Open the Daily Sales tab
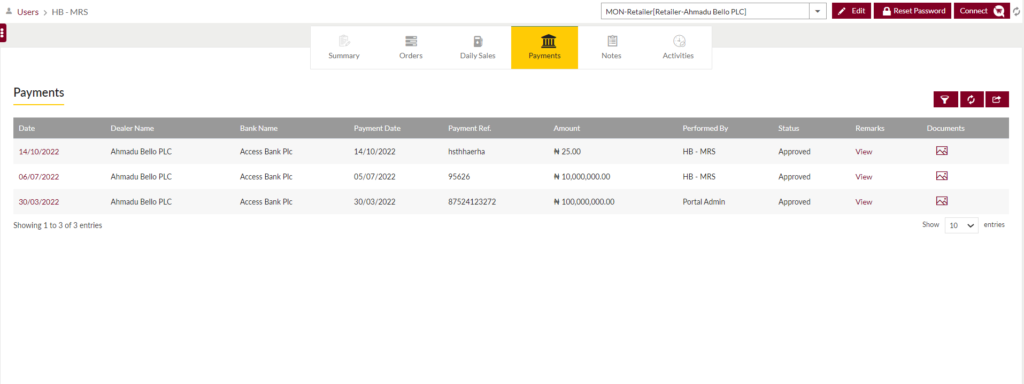The width and height of the screenshot is (1024, 384). pyautogui.click(x=477, y=48)
